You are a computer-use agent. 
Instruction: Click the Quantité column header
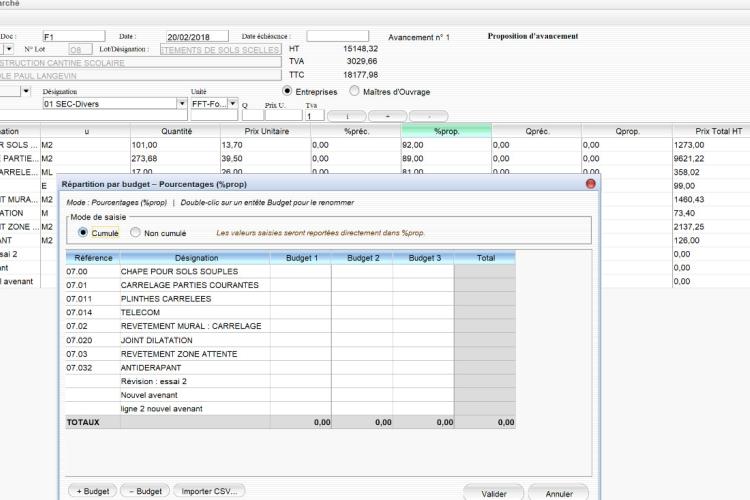coord(176,131)
